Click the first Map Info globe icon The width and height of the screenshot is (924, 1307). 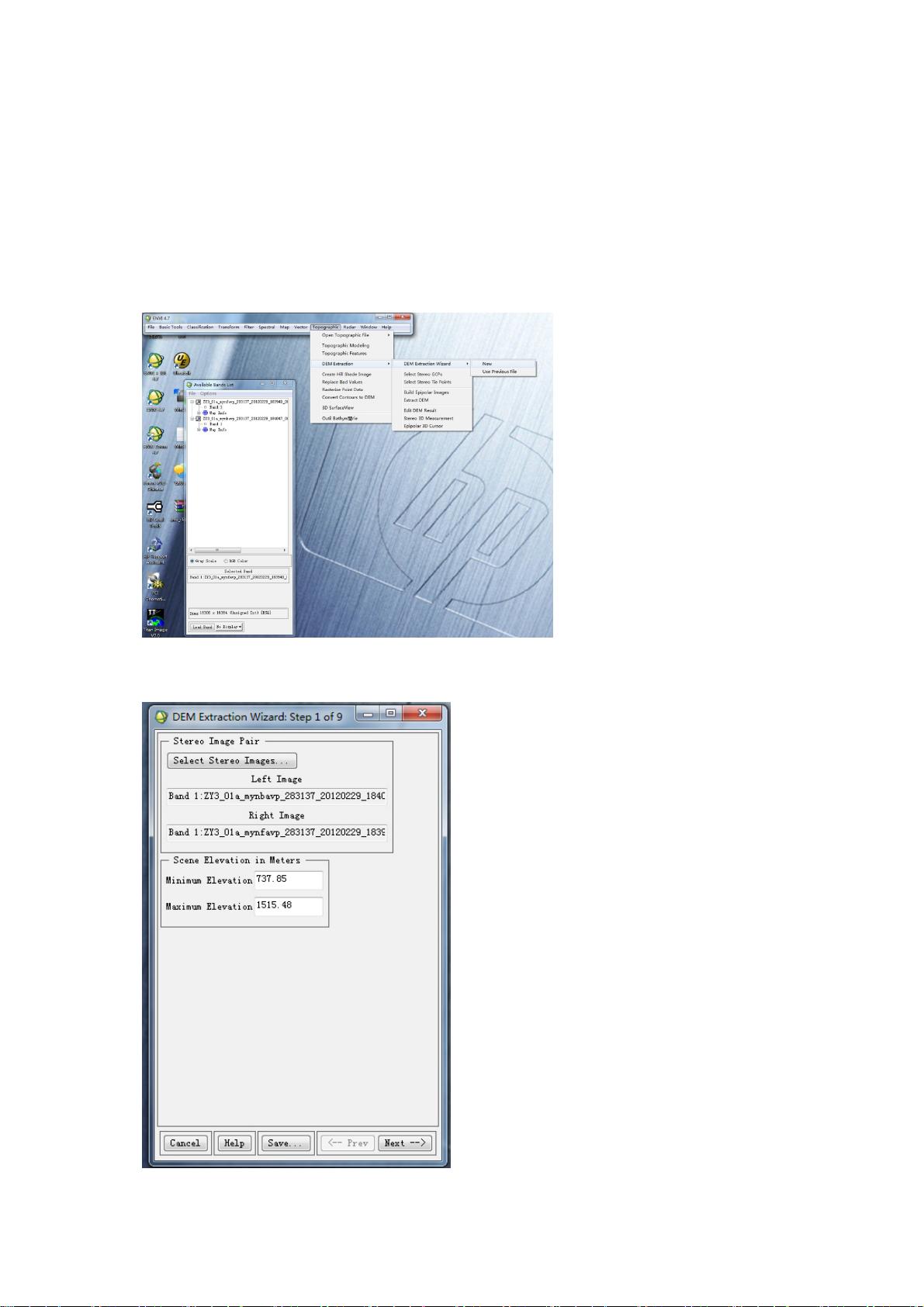205,413
